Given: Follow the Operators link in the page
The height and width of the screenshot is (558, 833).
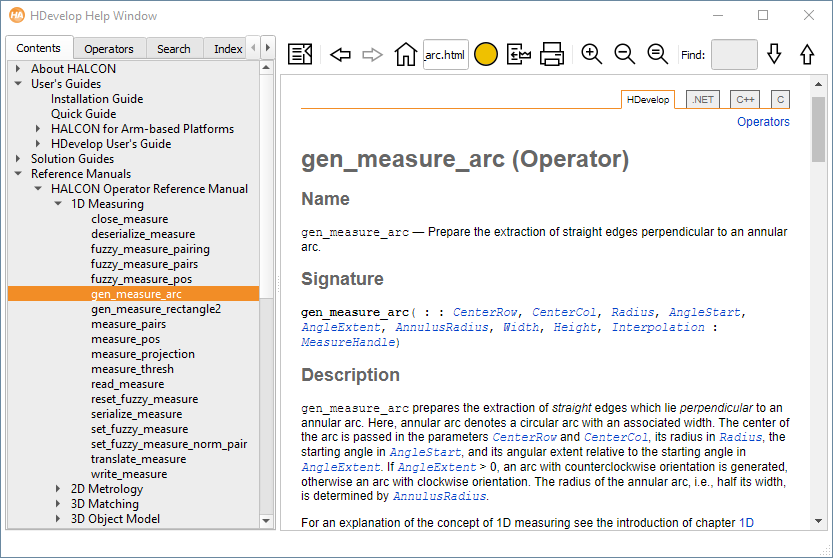Looking at the screenshot, I should point(763,122).
